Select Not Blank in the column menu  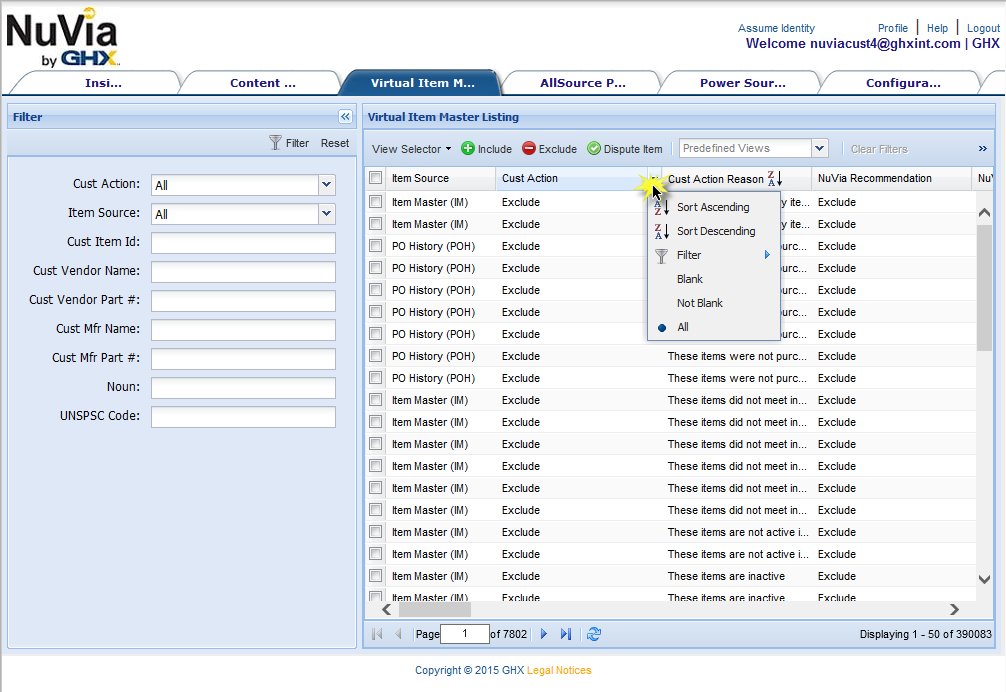[x=713, y=303]
